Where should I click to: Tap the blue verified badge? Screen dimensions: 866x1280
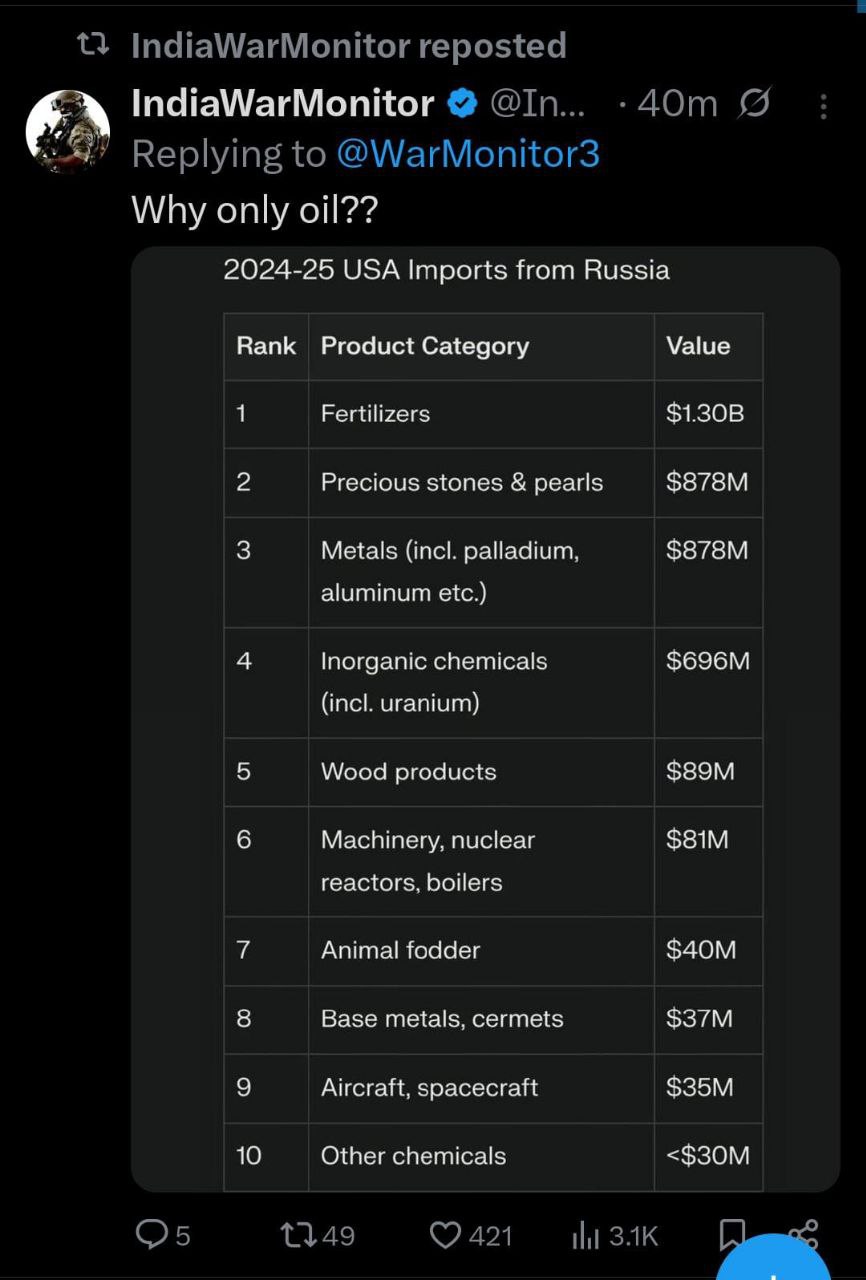click(461, 104)
